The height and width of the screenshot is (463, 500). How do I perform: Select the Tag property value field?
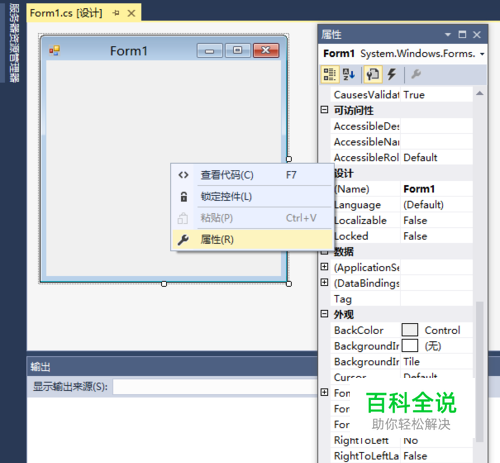point(436,299)
